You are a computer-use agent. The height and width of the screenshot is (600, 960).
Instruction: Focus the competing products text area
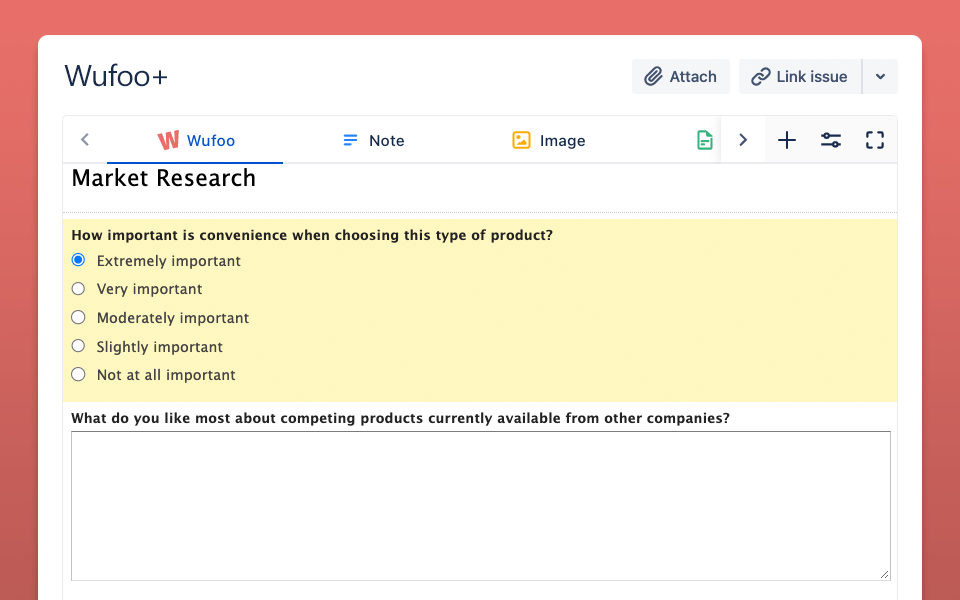(481, 506)
